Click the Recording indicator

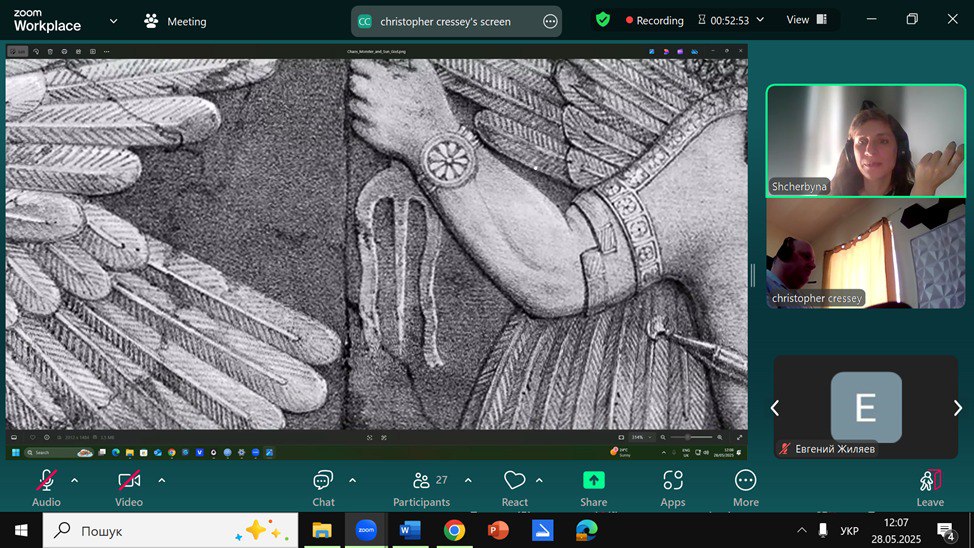click(654, 21)
